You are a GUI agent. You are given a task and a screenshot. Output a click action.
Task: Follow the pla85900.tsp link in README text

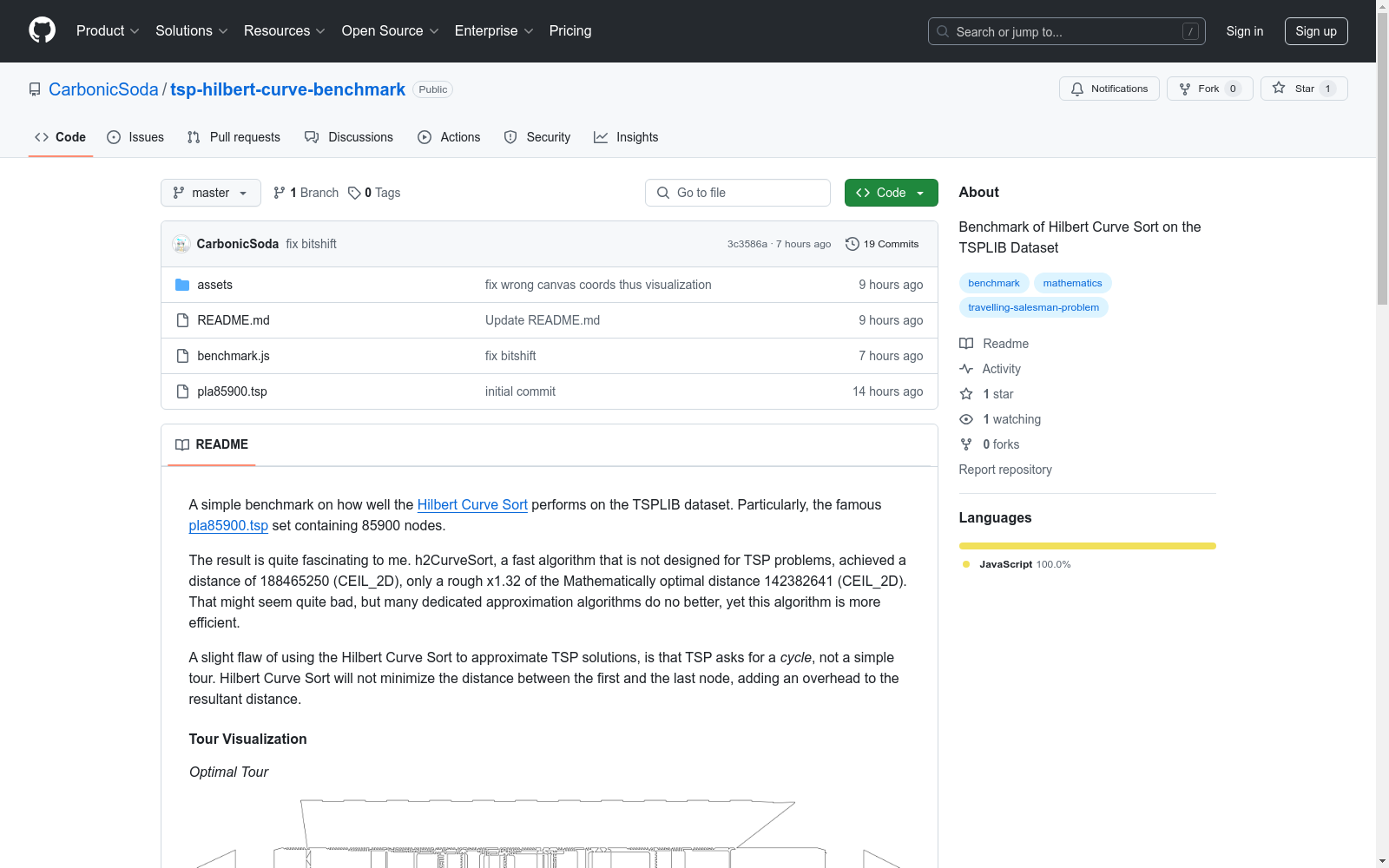point(228,525)
